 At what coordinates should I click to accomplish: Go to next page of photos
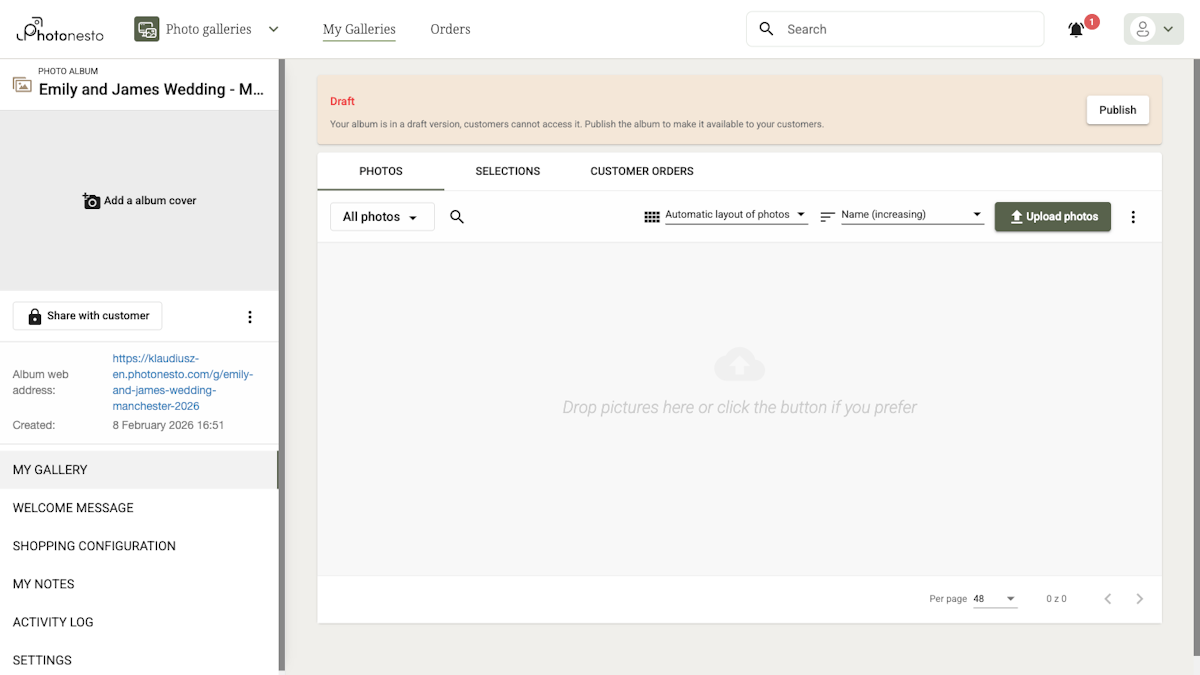point(1139,599)
